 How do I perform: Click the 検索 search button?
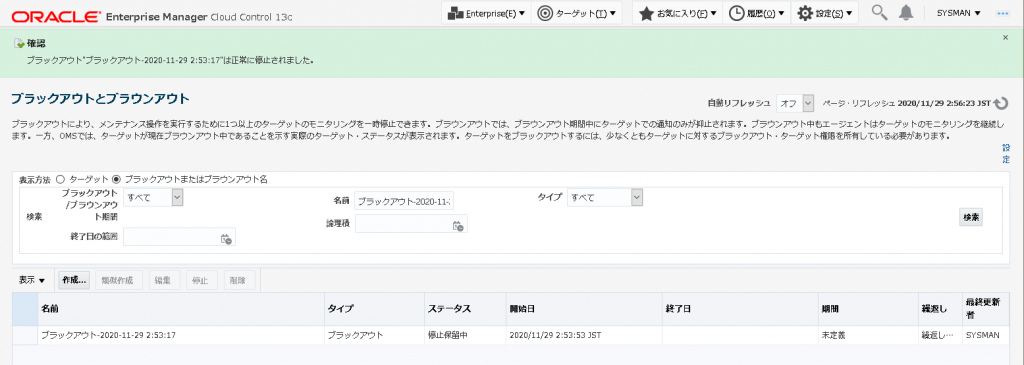click(x=970, y=217)
